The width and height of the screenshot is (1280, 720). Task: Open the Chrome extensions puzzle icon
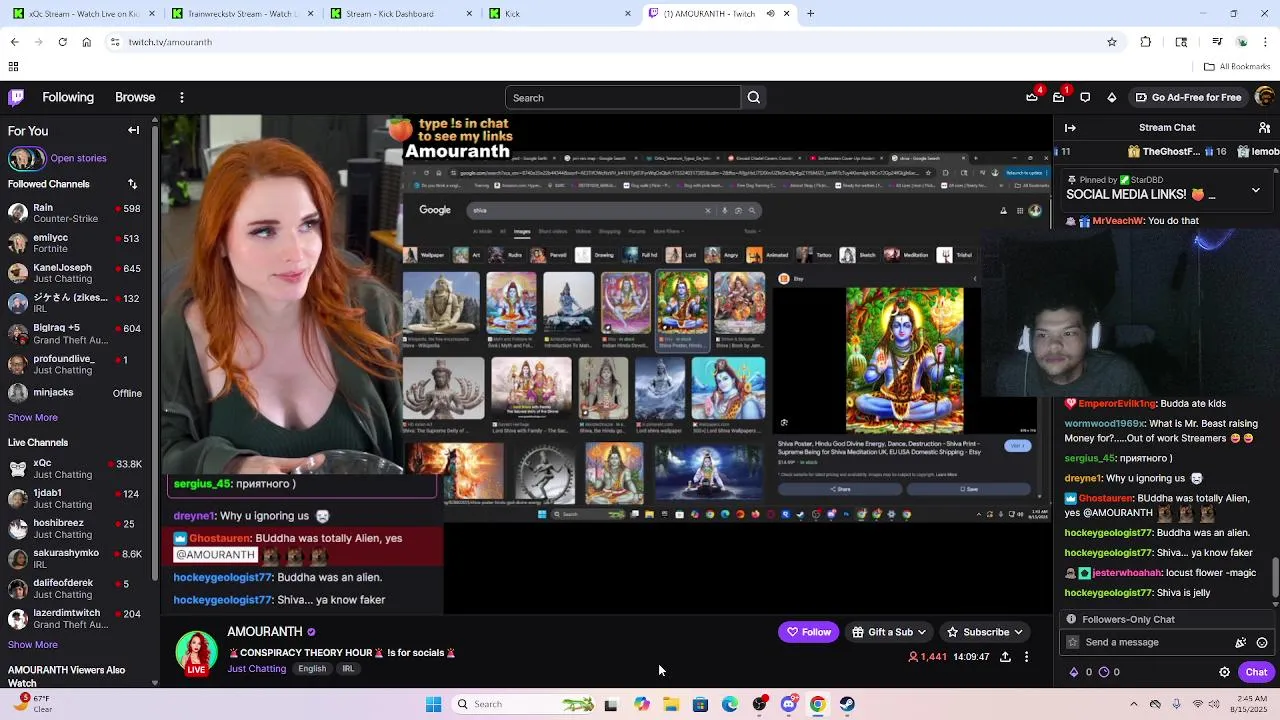coord(1146,42)
